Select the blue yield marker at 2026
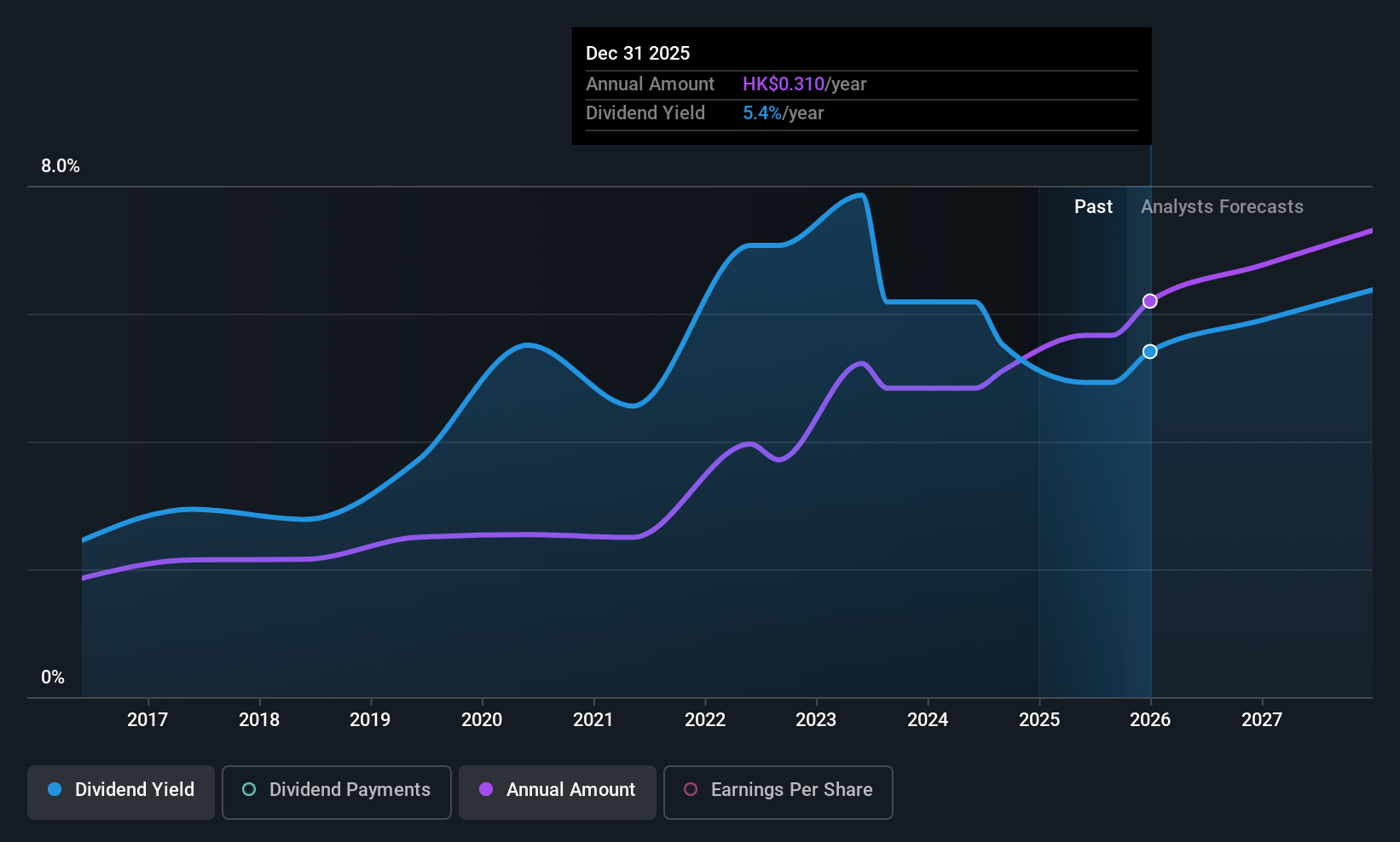Viewport: 1400px width, 842px height. tap(1150, 352)
